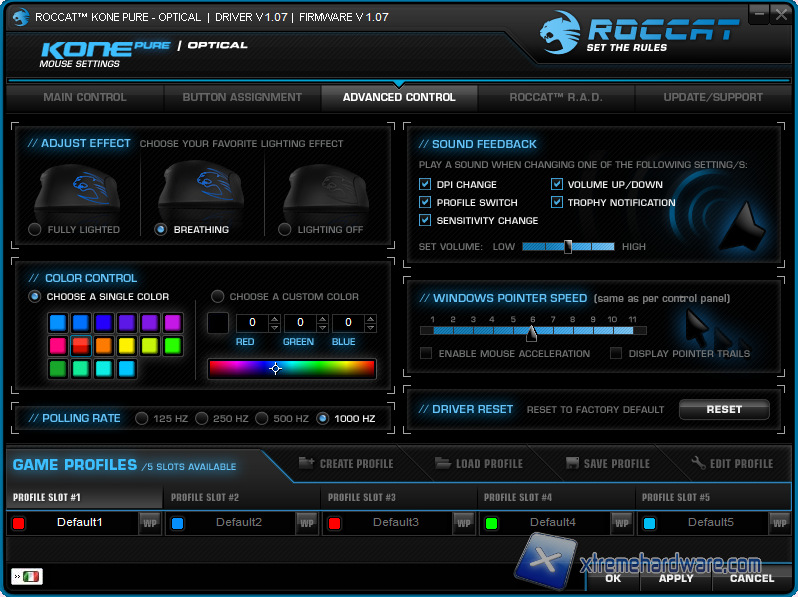Select the 500 Hz polling rate
This screenshot has height=597, width=798.
click(262, 418)
